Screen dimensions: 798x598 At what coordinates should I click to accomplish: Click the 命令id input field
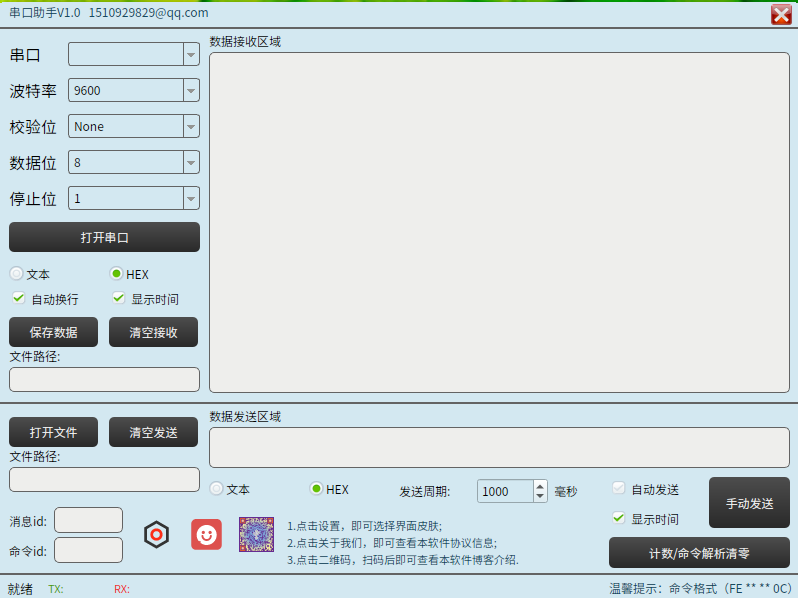(x=89, y=550)
